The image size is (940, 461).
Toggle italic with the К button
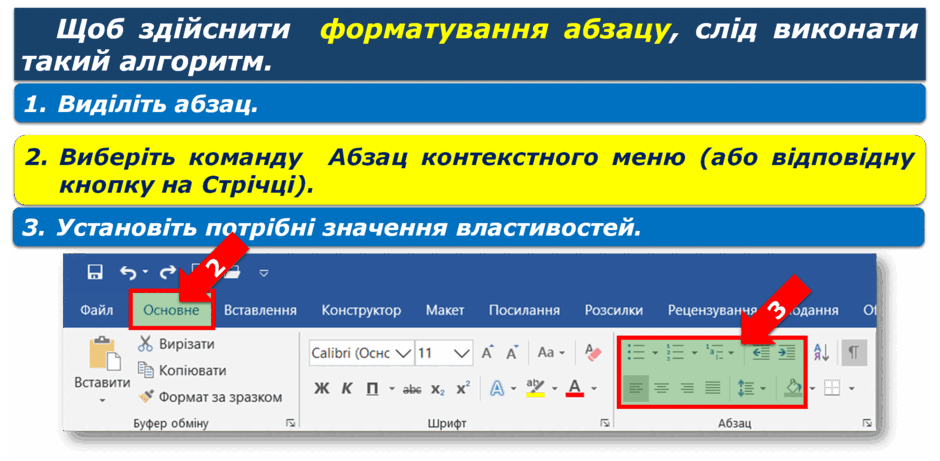point(347,388)
